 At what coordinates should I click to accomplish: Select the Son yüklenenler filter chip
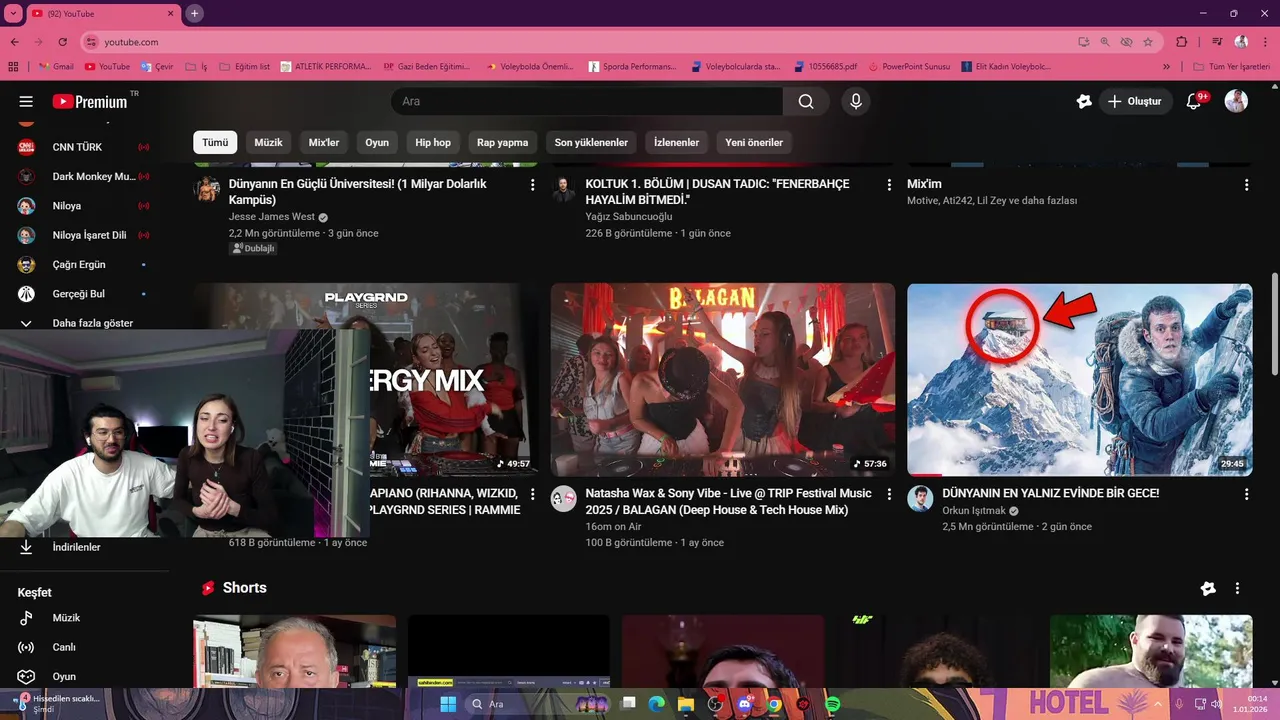[591, 142]
